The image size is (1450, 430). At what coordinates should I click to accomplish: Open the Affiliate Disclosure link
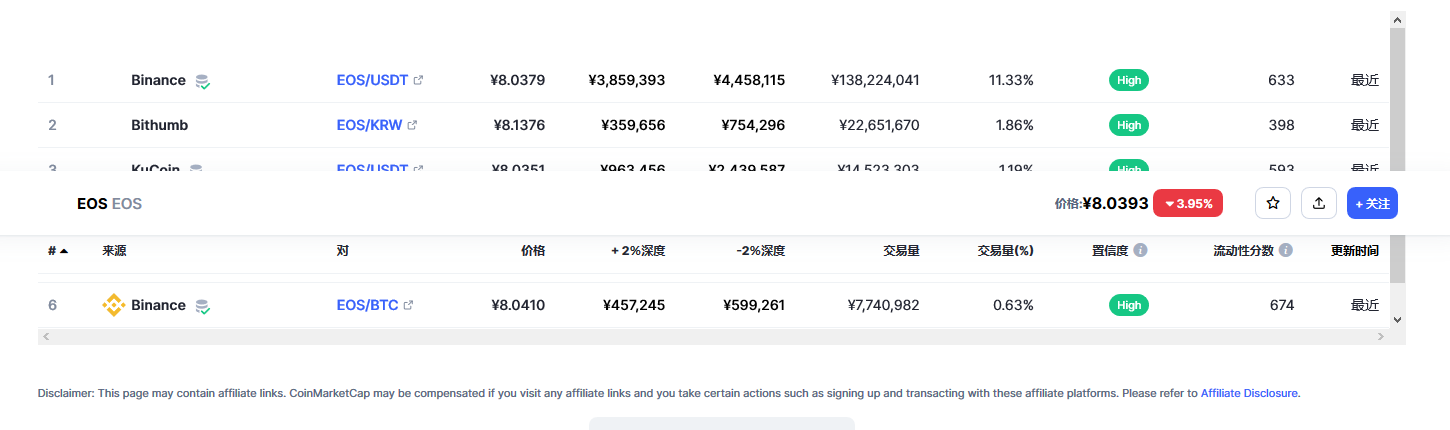click(x=1250, y=393)
